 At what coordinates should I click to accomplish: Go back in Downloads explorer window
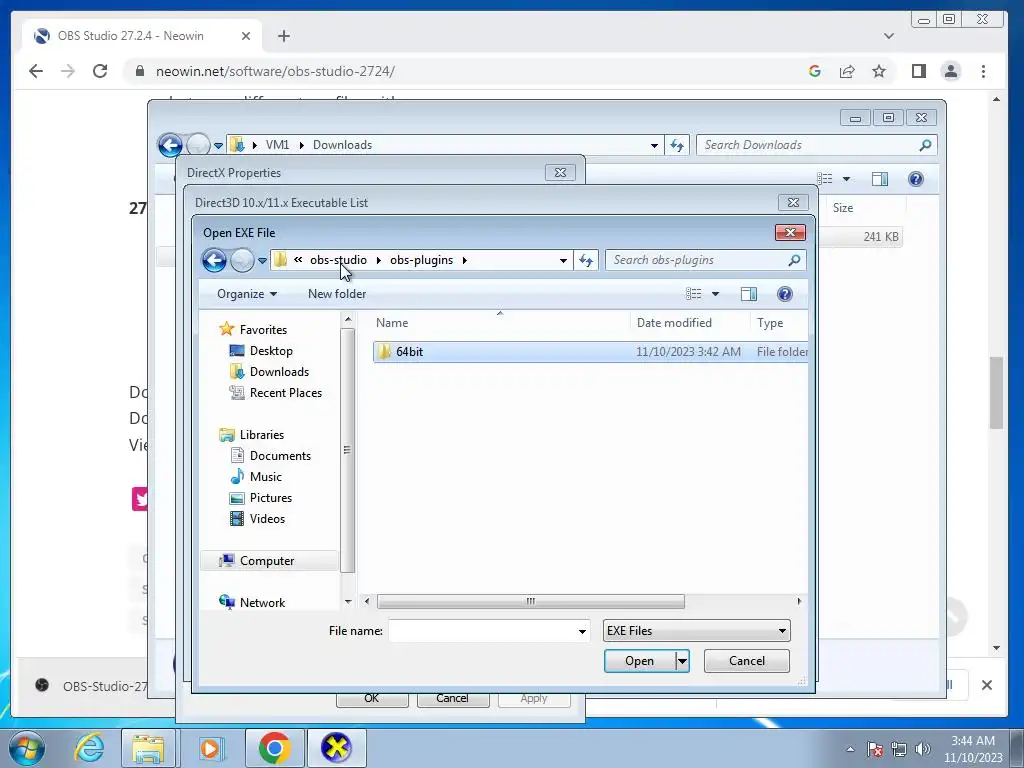point(170,145)
